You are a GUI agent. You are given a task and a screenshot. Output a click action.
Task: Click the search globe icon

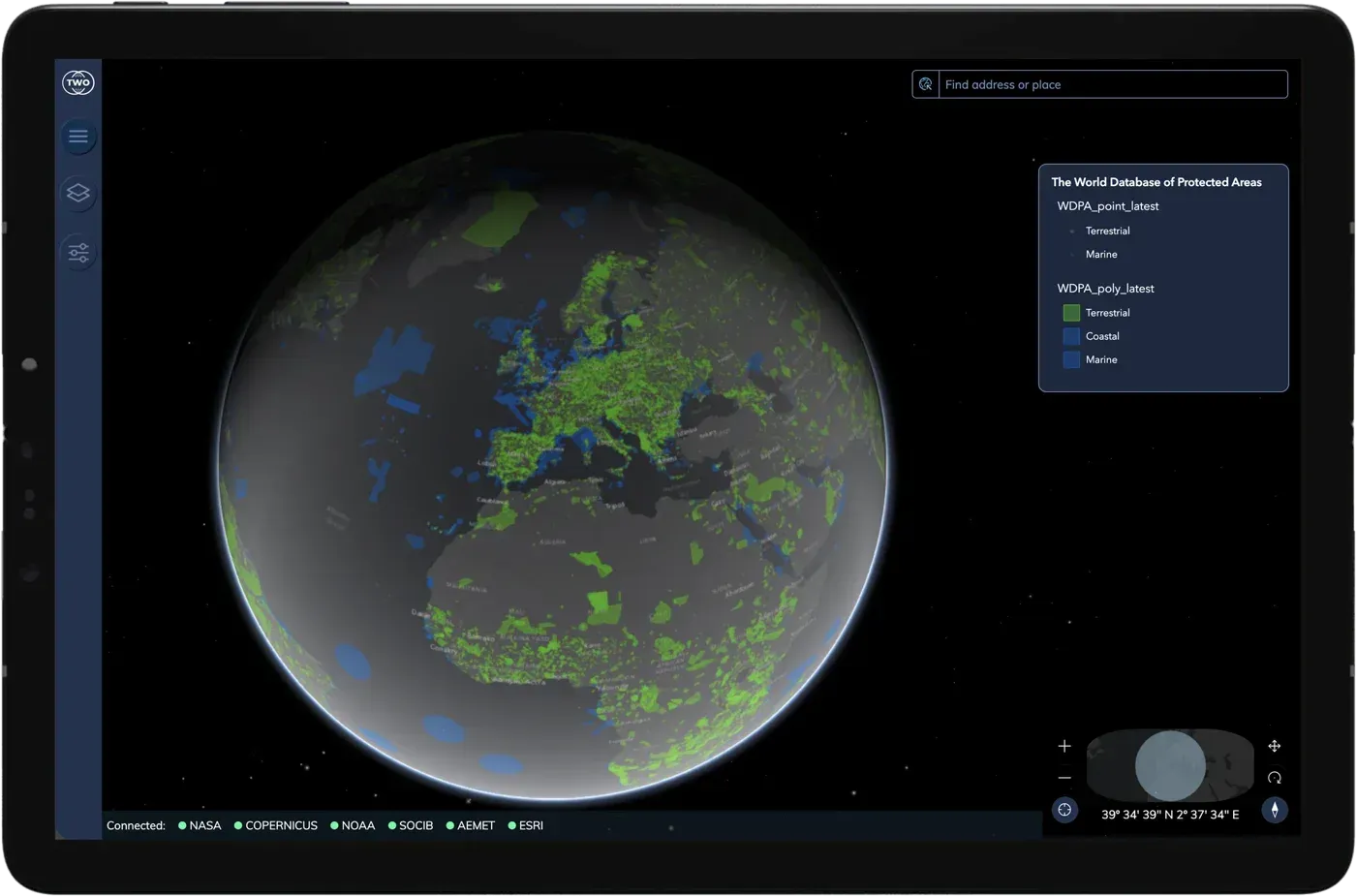(x=925, y=84)
